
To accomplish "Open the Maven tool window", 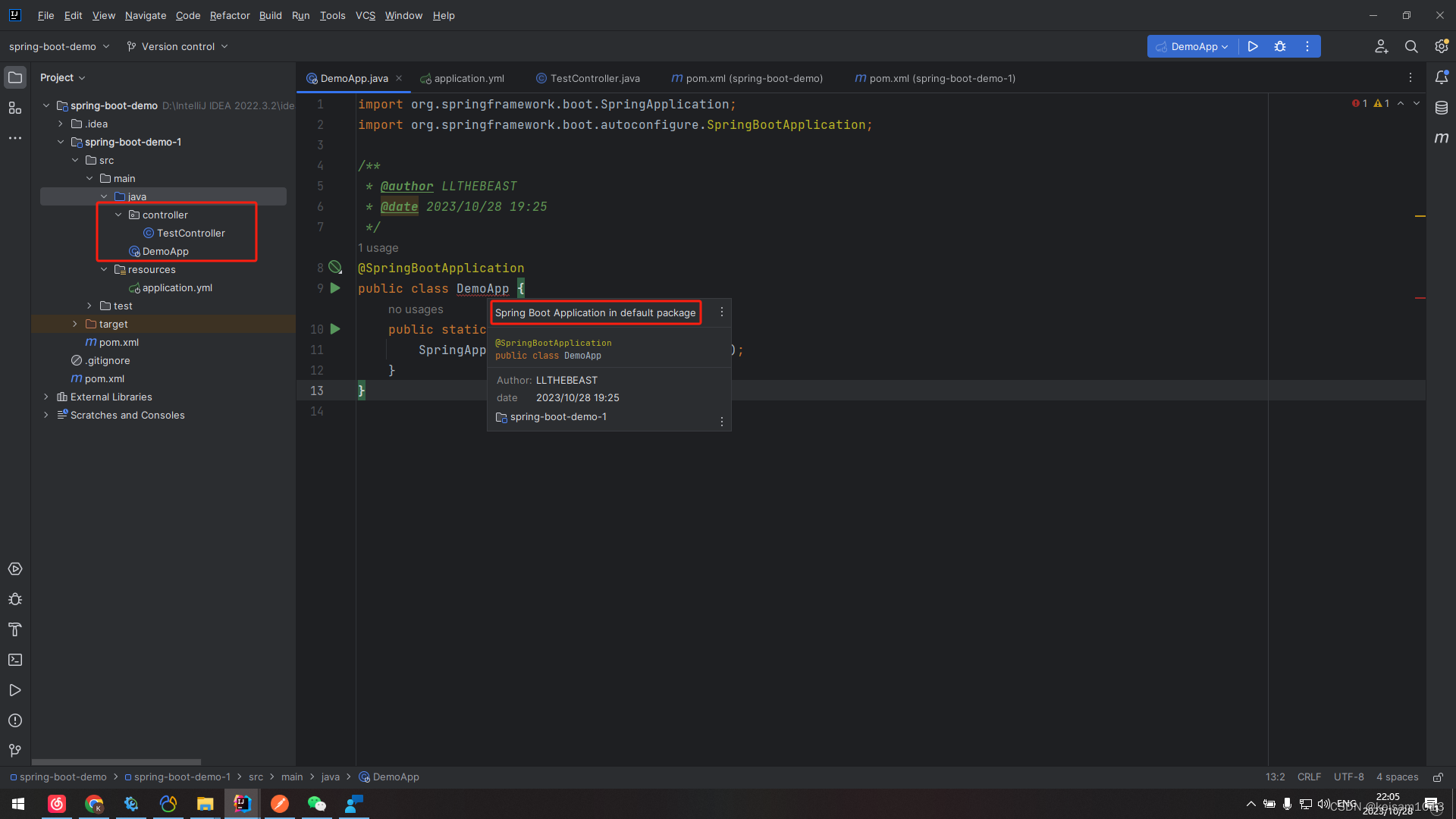I will point(1442,138).
